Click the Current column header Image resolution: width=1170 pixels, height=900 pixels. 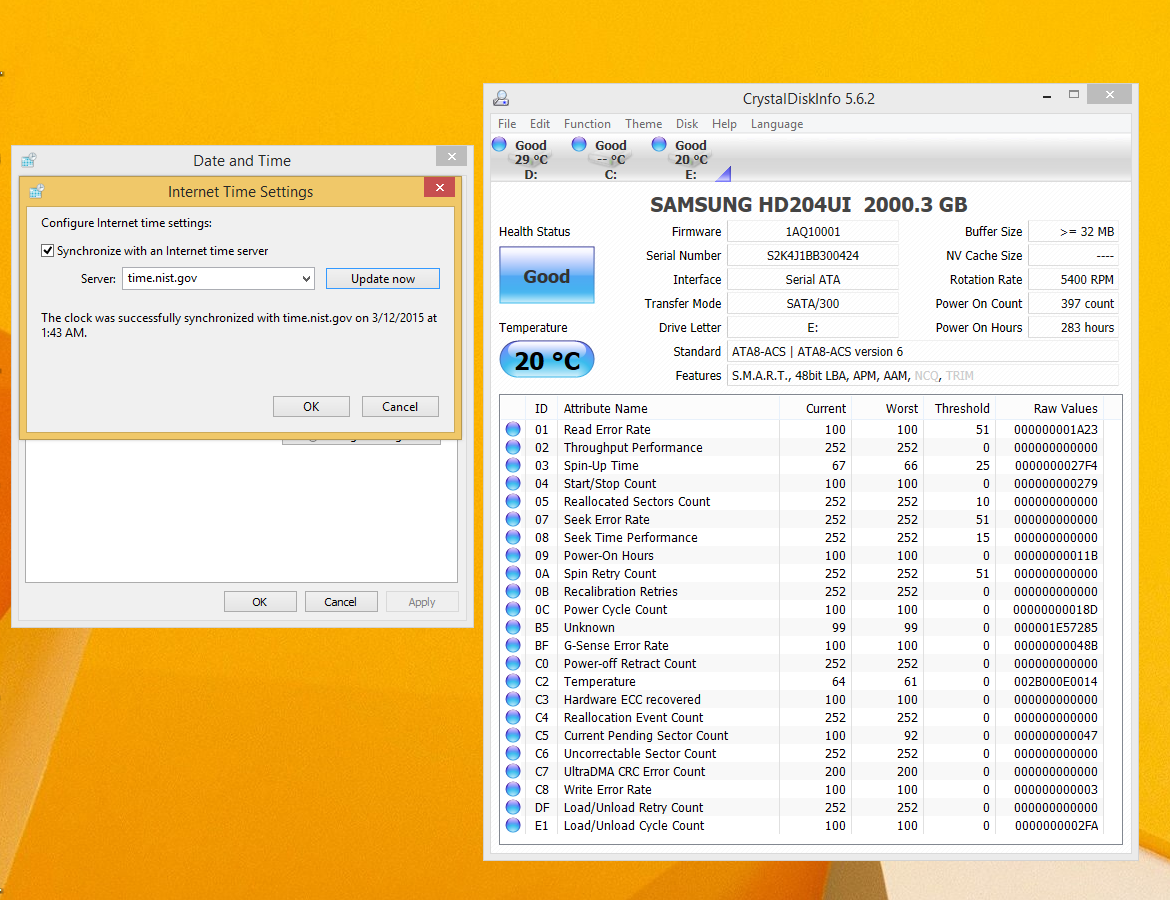point(816,408)
